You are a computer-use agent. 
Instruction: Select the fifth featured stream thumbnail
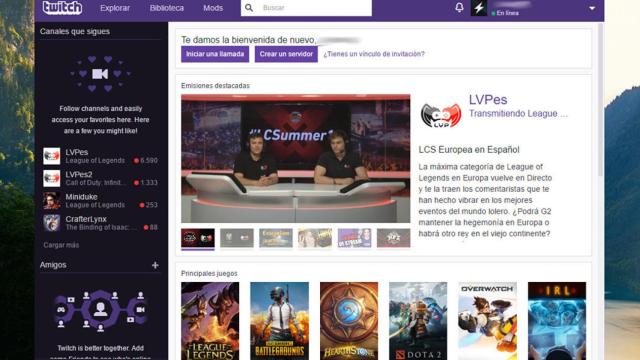[354, 238]
